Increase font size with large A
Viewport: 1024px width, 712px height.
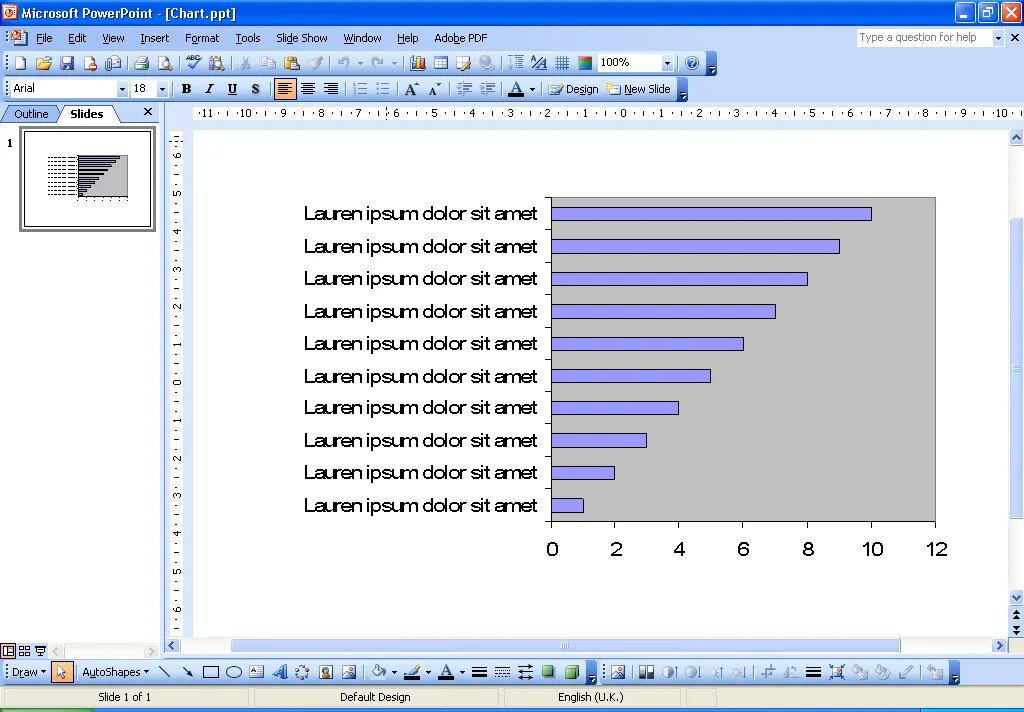point(411,89)
